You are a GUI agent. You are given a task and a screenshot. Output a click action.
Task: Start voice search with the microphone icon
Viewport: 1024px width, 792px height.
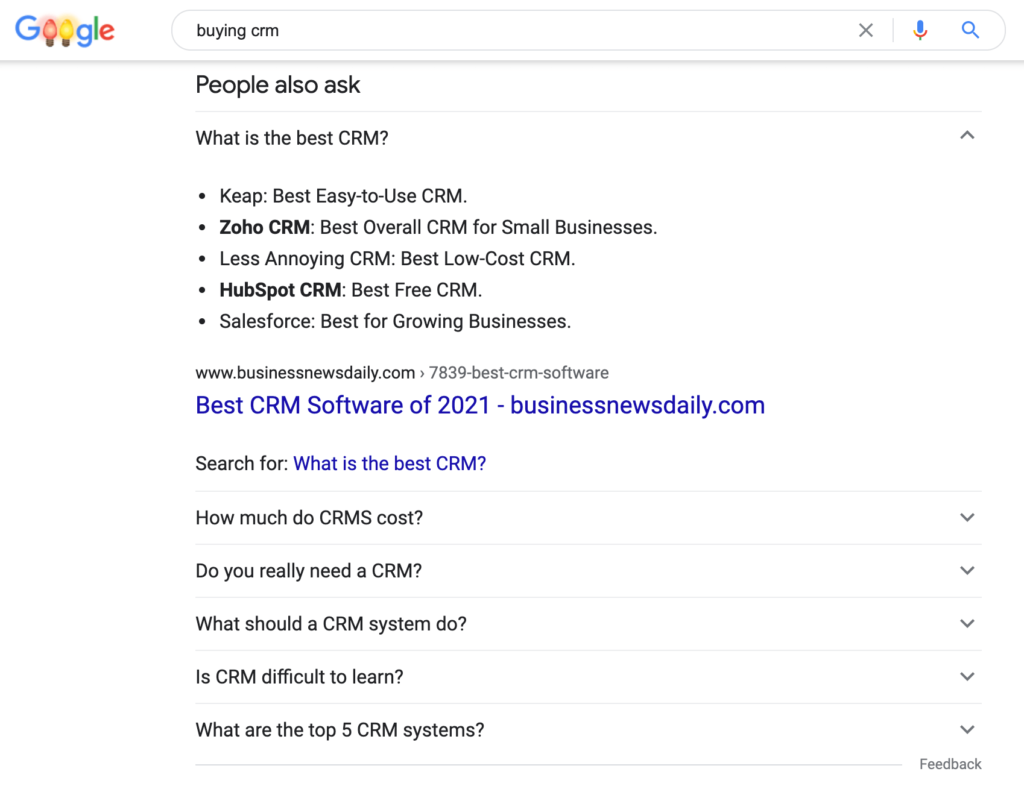pos(919,30)
